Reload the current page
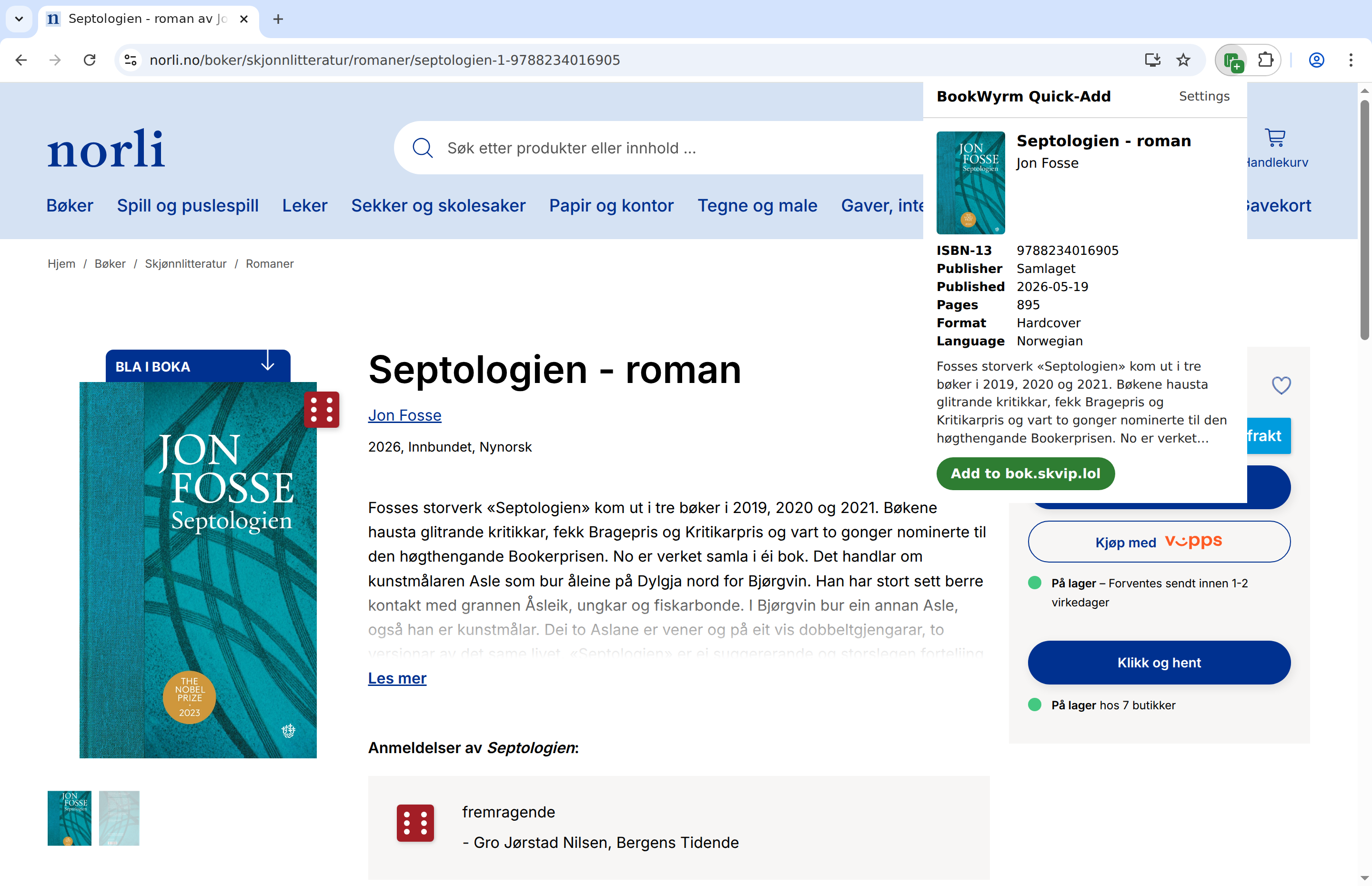1372x886 pixels. click(x=90, y=60)
